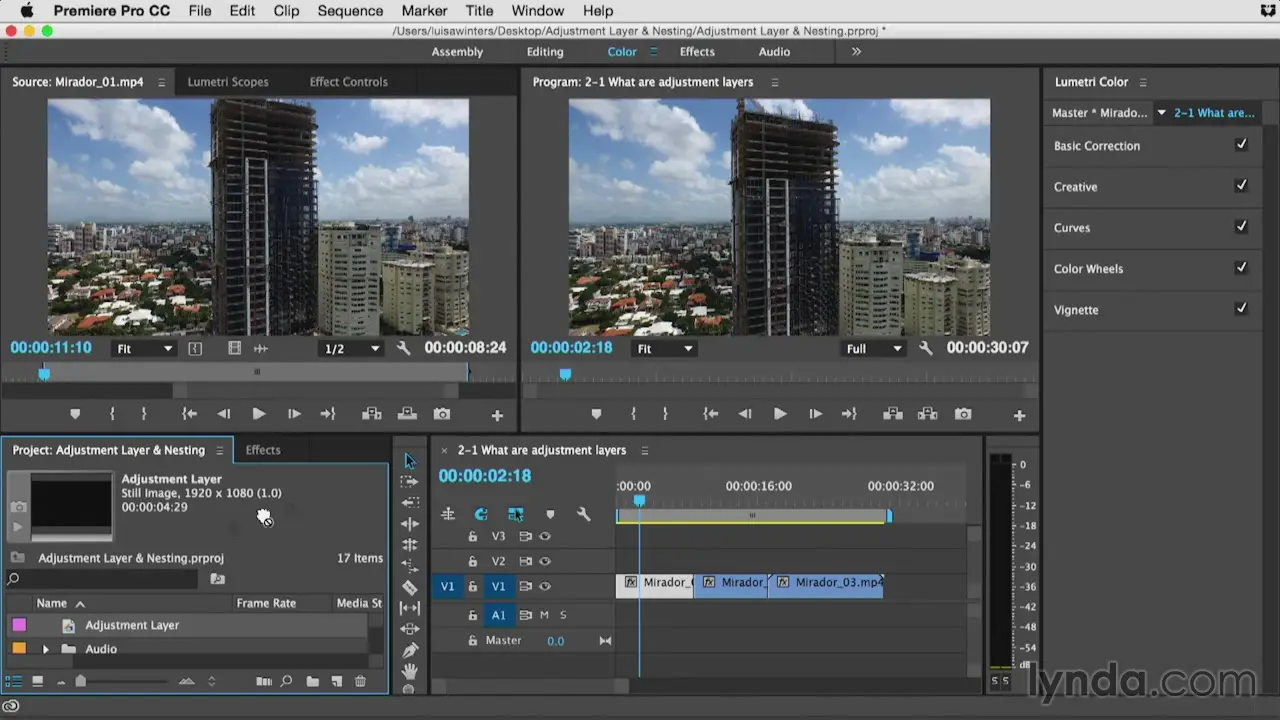1280x720 pixels.
Task: Click the Project panel thumbnail zoom slider
Action: pos(81,681)
